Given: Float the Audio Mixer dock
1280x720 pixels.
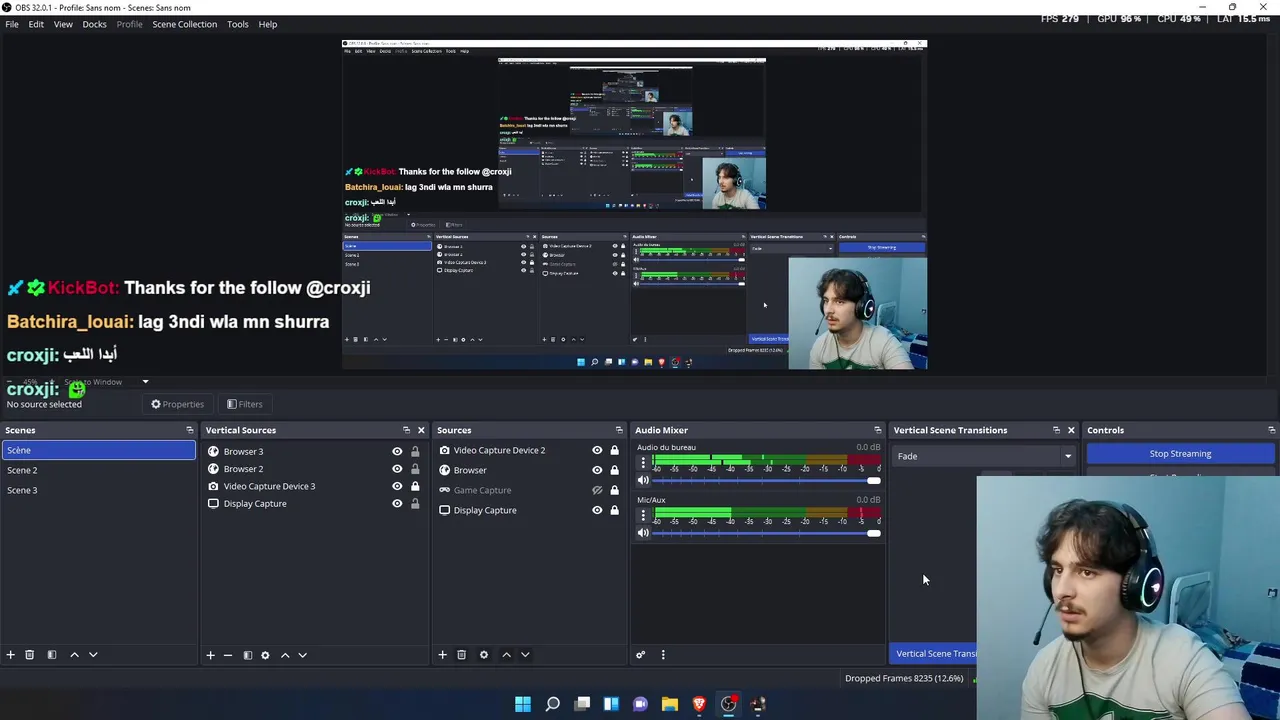Looking at the screenshot, I should click(x=877, y=430).
